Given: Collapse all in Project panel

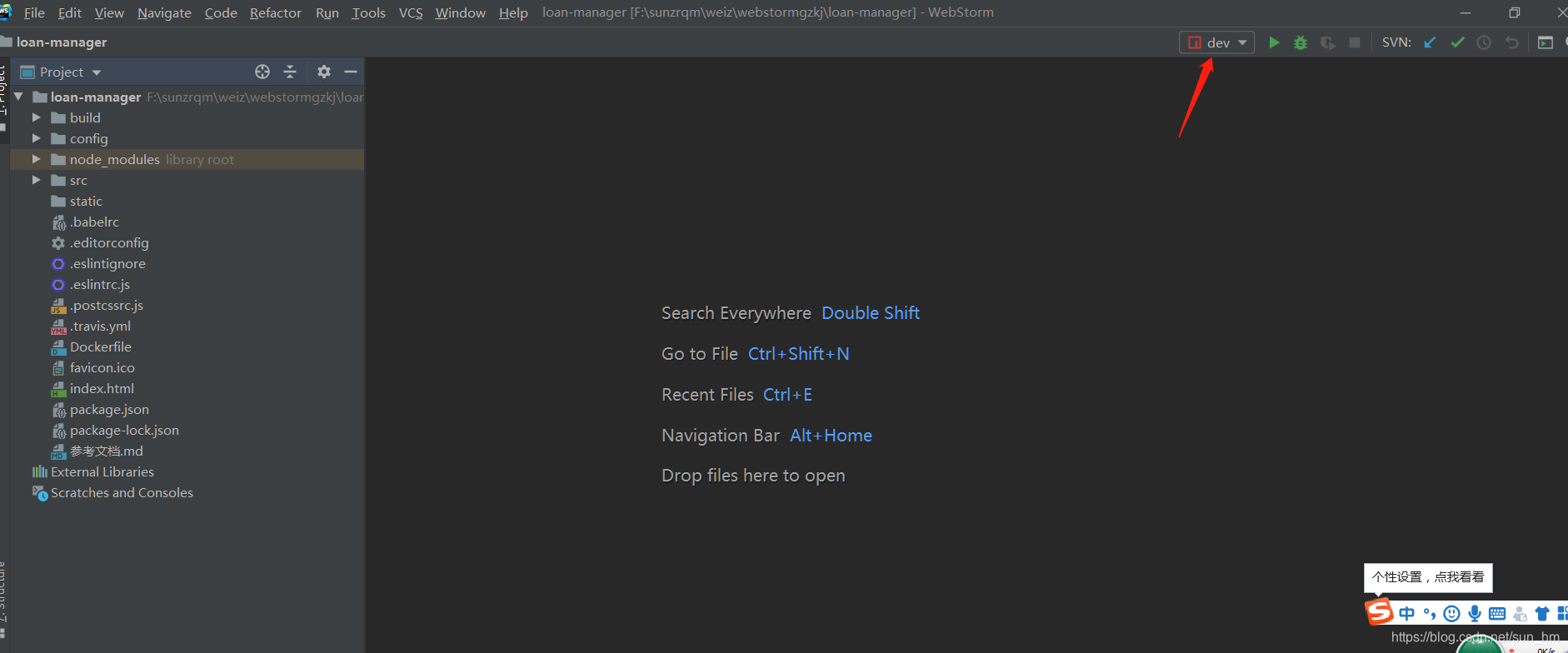Looking at the screenshot, I should (x=290, y=72).
